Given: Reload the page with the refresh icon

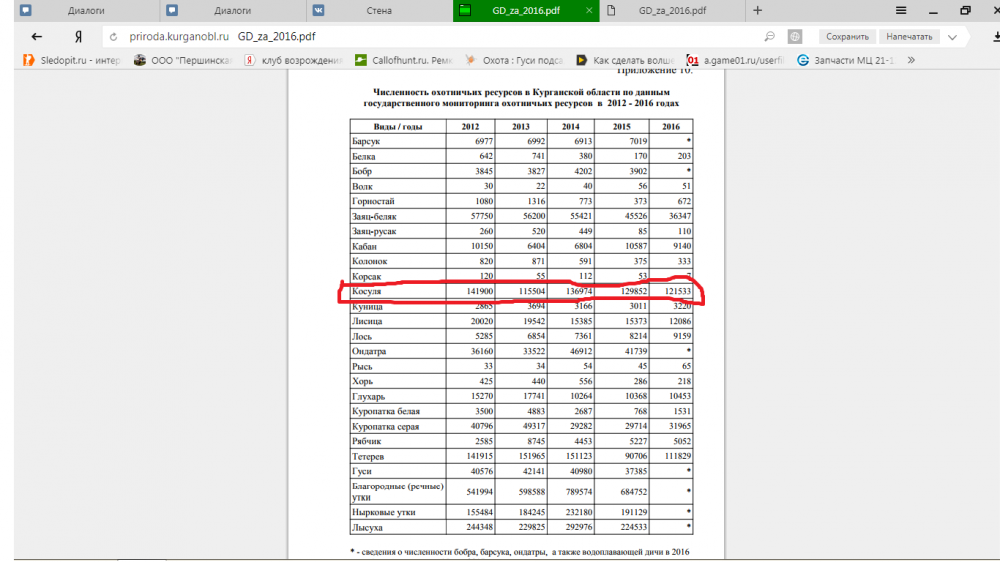Looking at the screenshot, I should (x=113, y=36).
